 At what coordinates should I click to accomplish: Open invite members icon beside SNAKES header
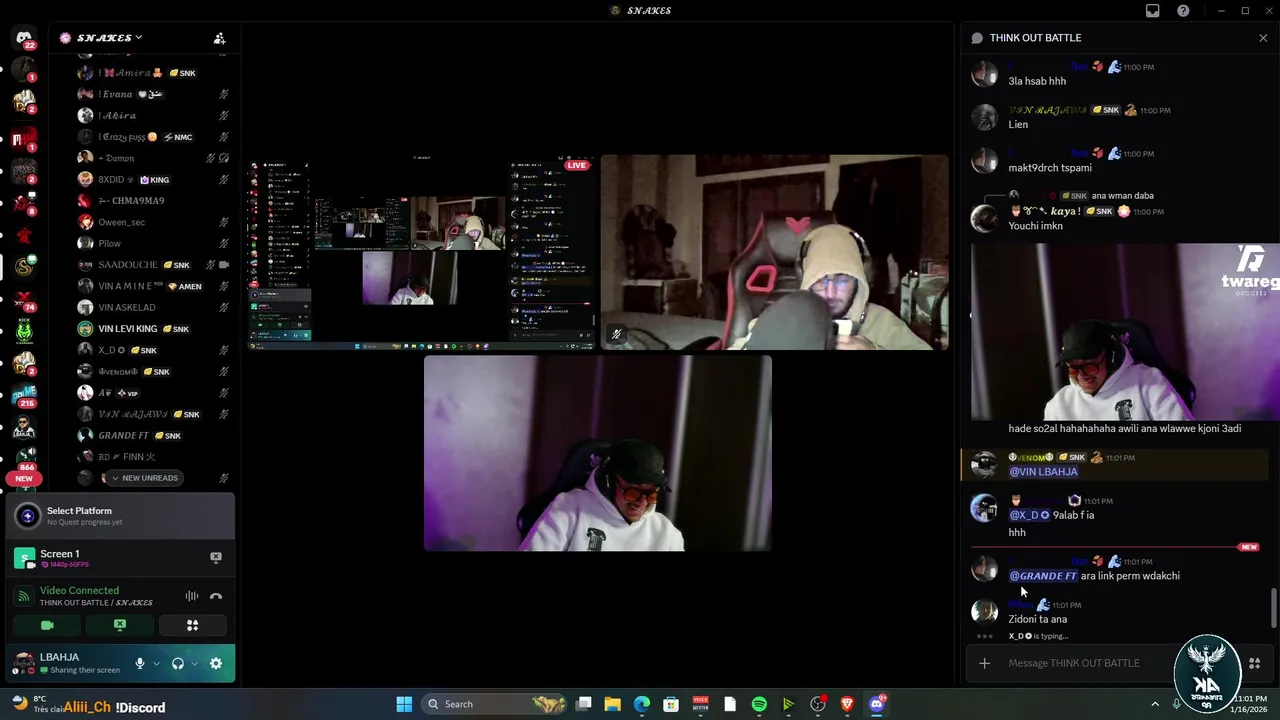point(219,38)
